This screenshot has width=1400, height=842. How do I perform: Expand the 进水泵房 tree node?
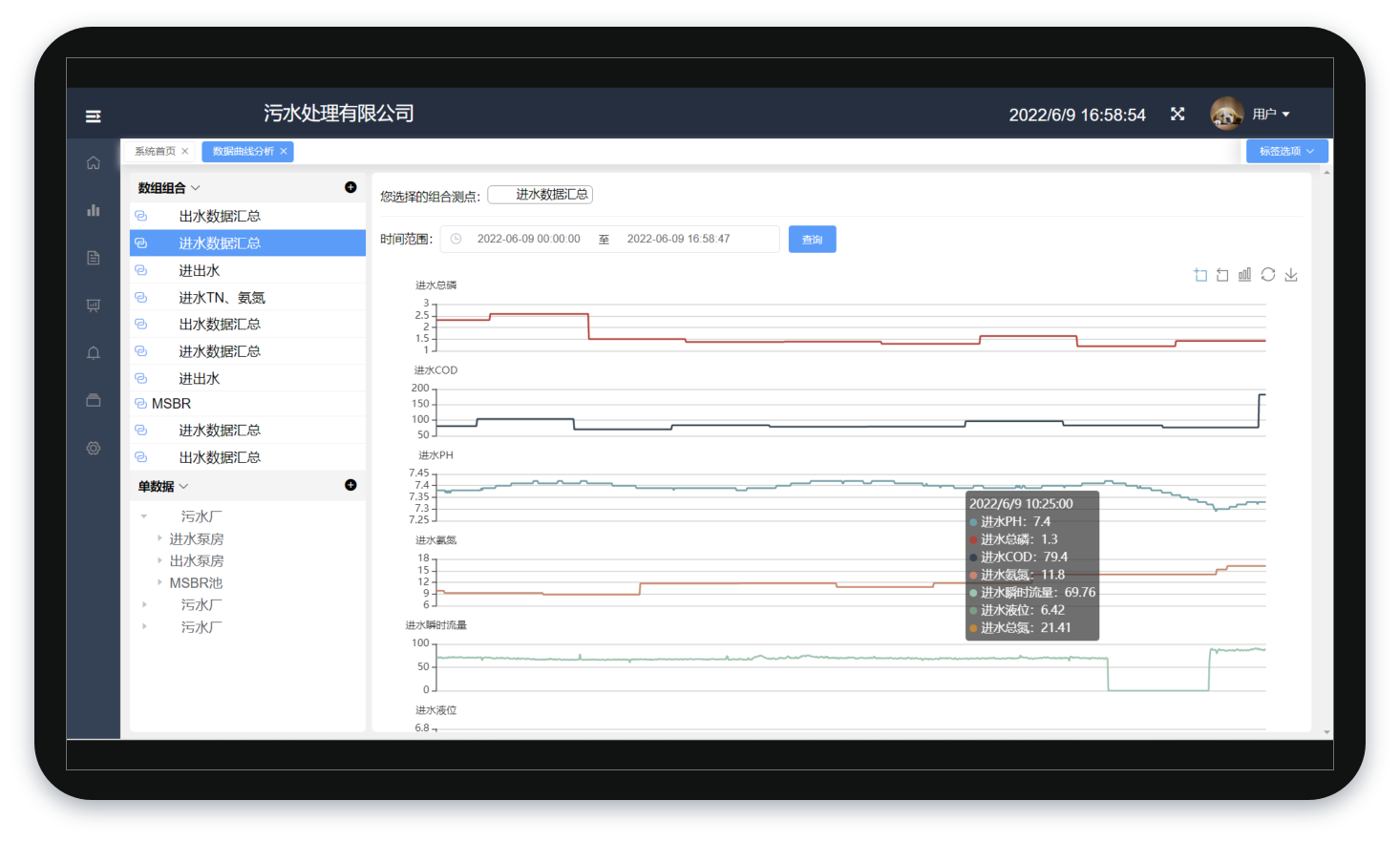(159, 538)
